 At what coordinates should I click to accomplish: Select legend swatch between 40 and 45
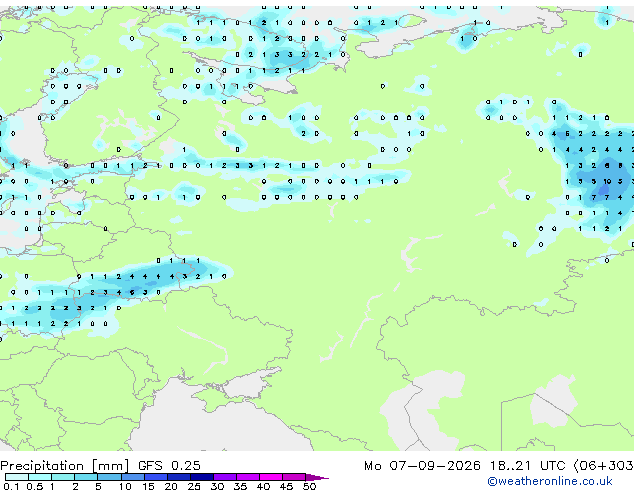(x=271, y=477)
